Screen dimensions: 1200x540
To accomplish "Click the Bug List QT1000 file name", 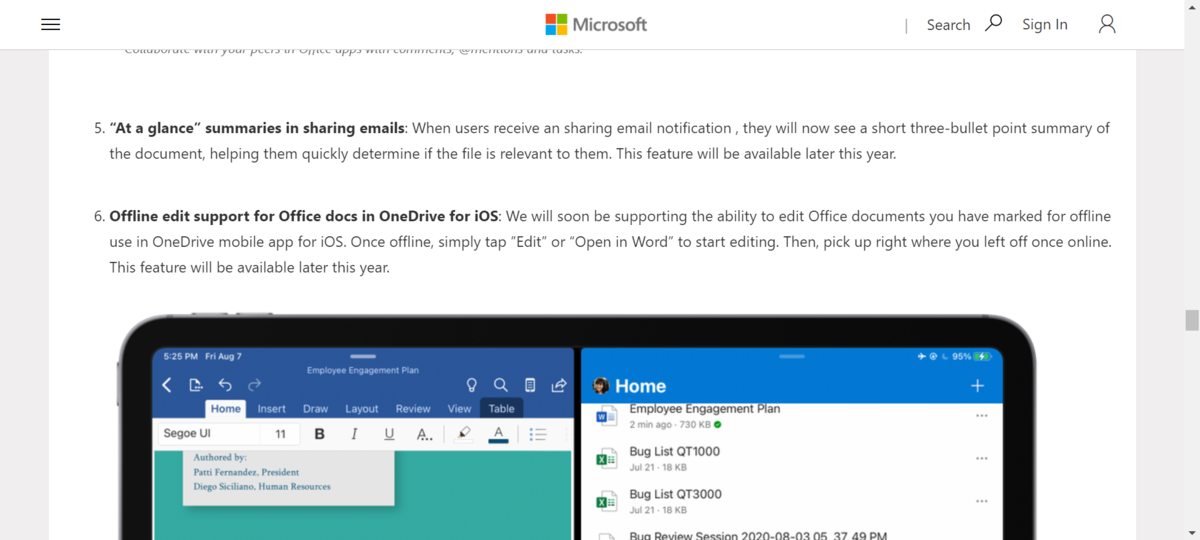I will (x=674, y=451).
